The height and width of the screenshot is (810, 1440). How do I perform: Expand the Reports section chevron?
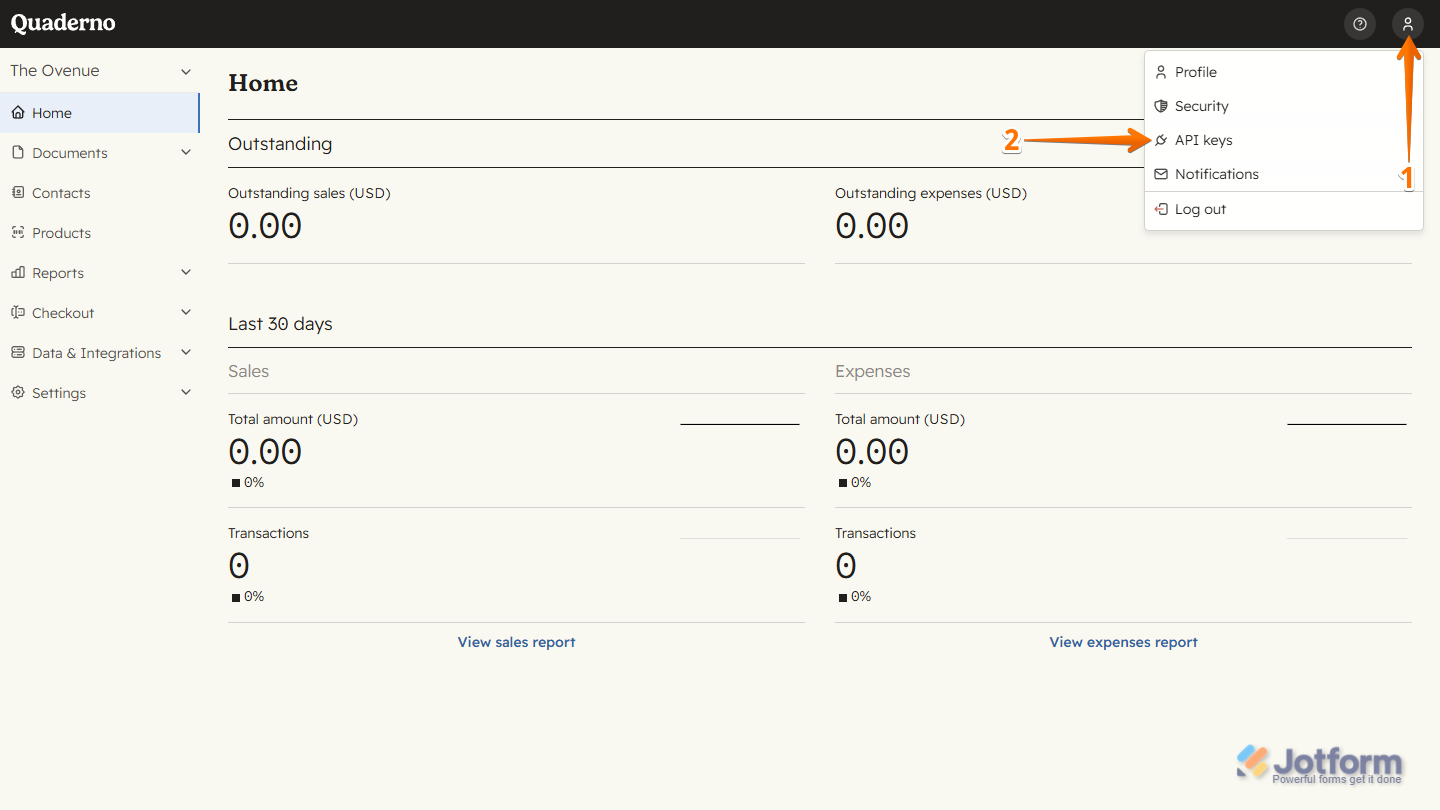(186, 271)
